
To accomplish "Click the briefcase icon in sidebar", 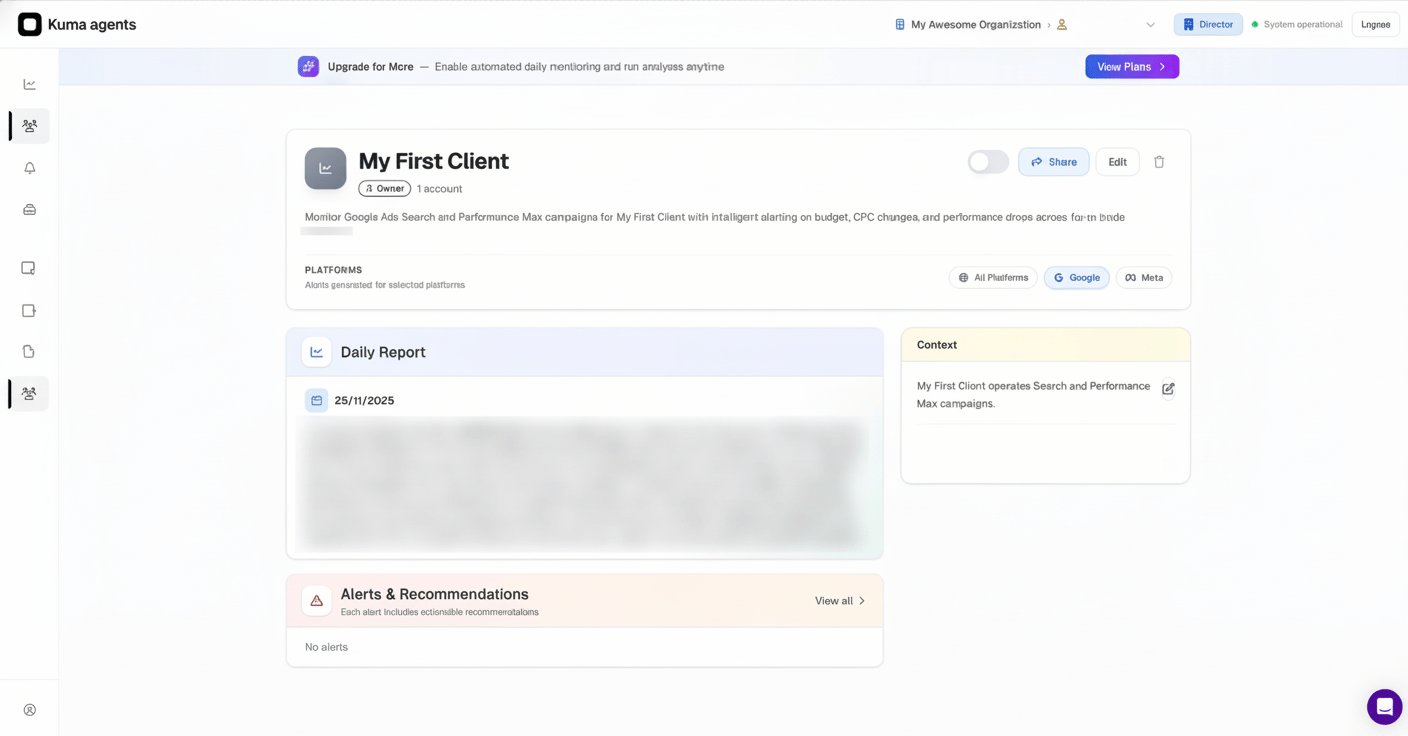I will pos(30,210).
